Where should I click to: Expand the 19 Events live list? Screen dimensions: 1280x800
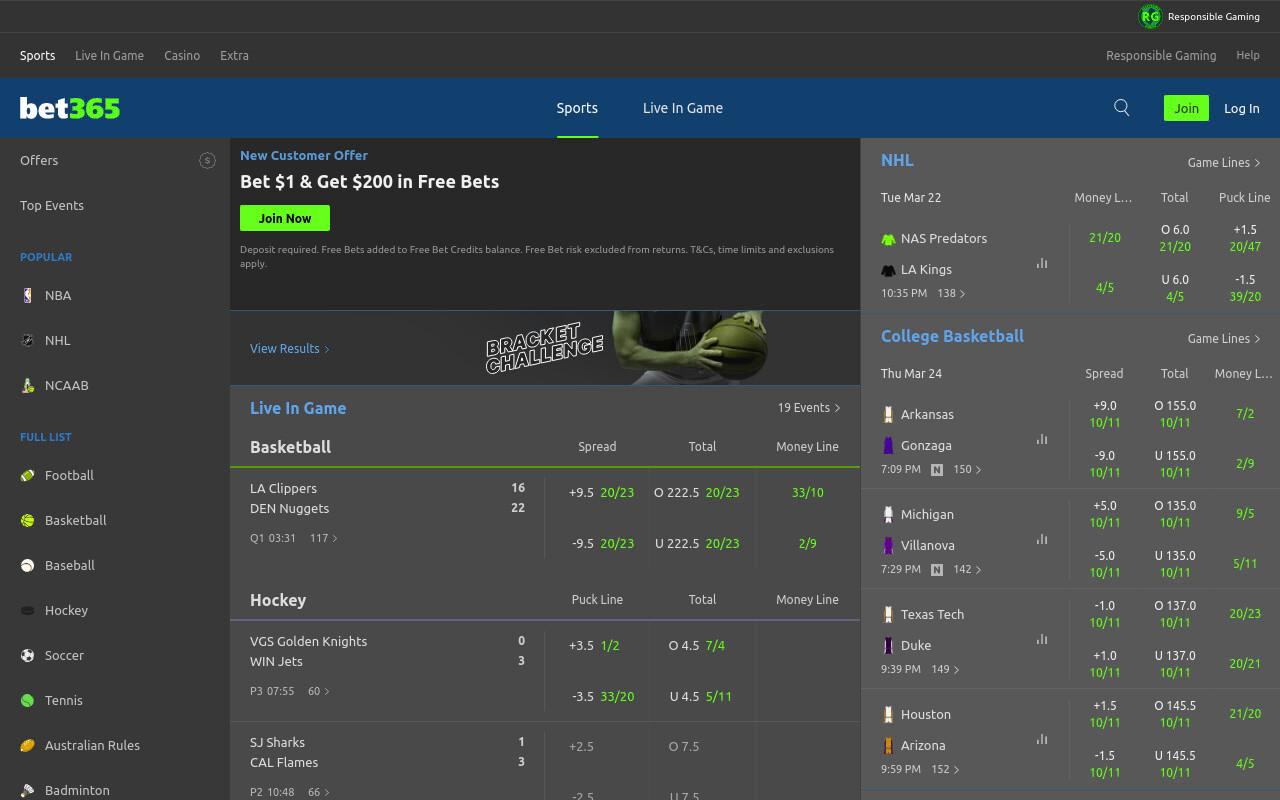coord(809,407)
